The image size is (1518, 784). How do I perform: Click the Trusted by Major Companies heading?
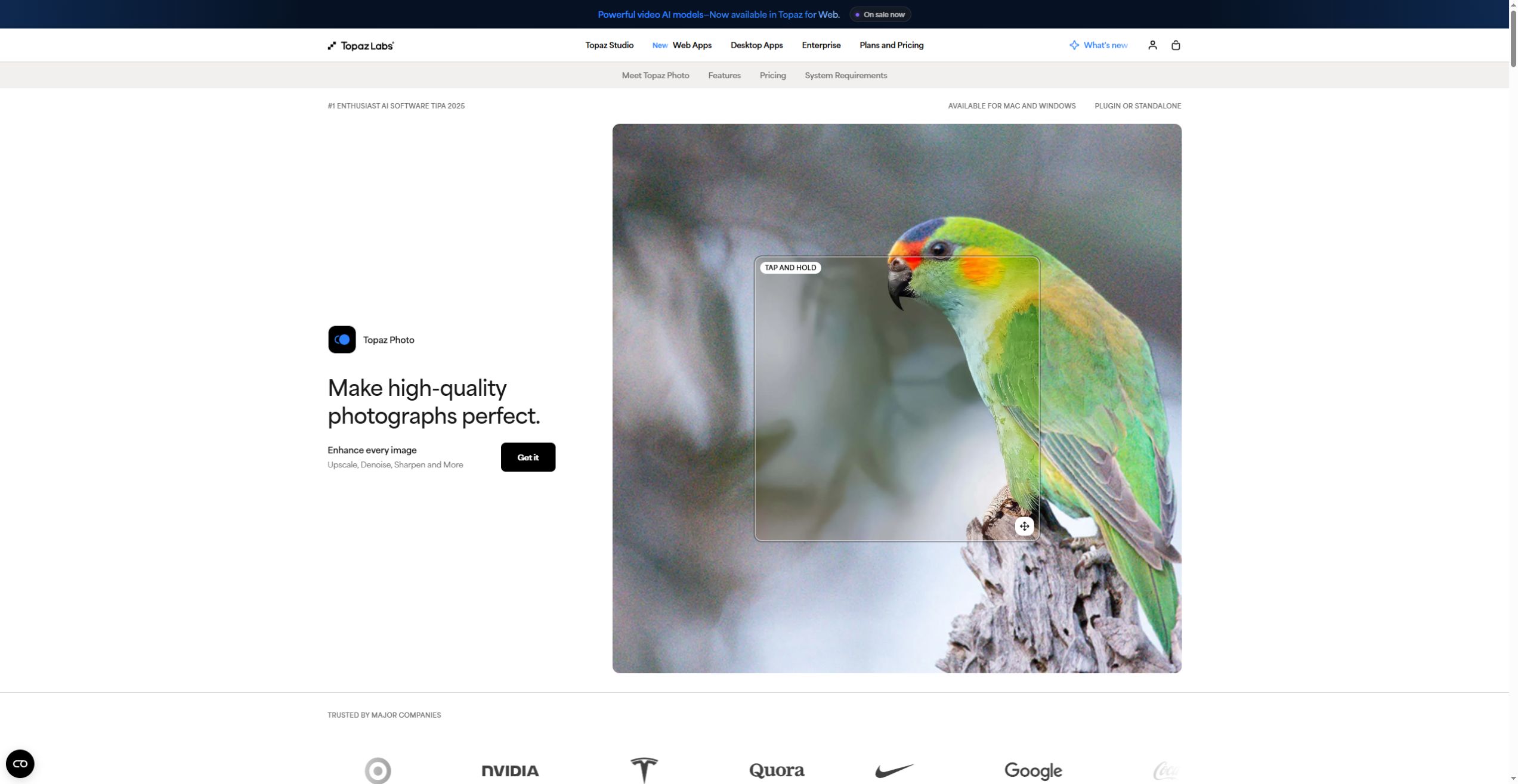[384, 715]
